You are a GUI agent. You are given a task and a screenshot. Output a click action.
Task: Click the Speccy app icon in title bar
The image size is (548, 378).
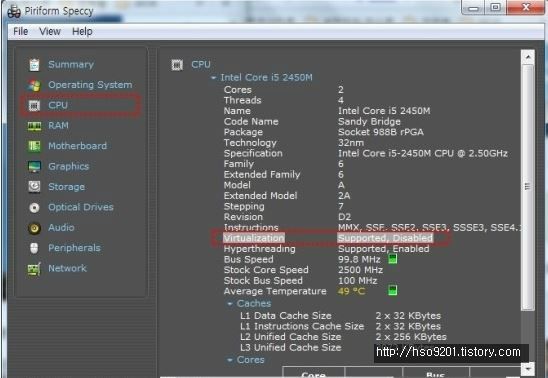point(14,12)
